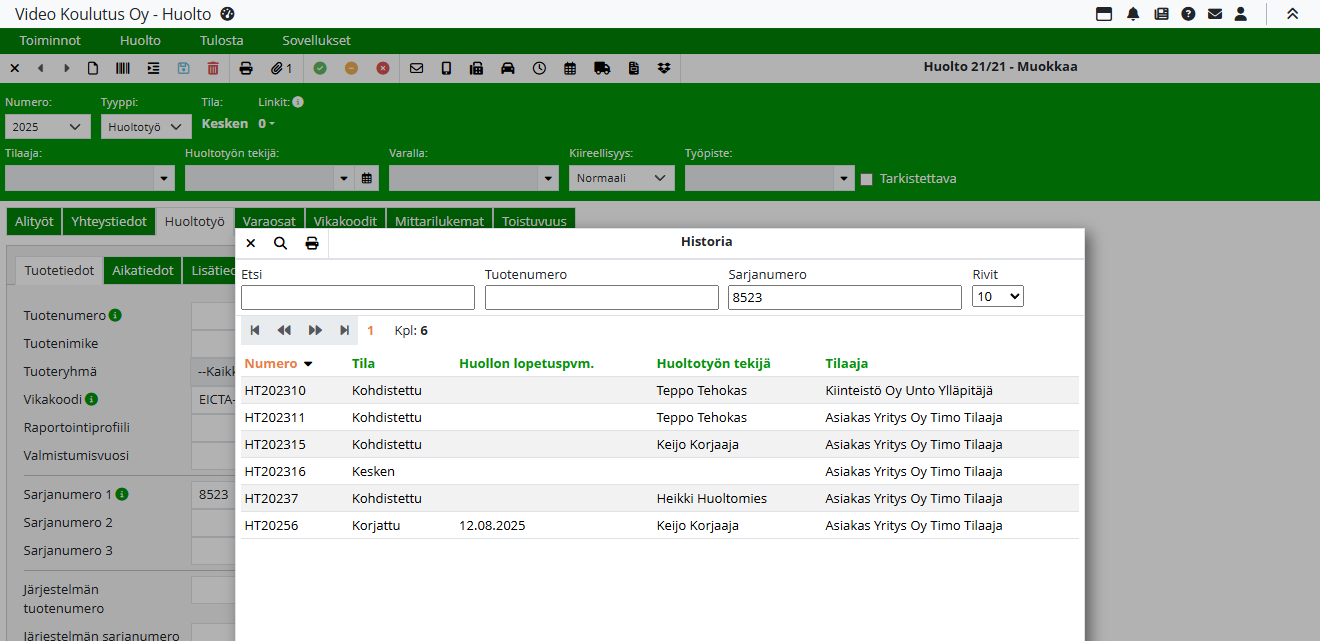Open the Tulosta menu
This screenshot has width=1320, height=641.
pyautogui.click(x=221, y=41)
